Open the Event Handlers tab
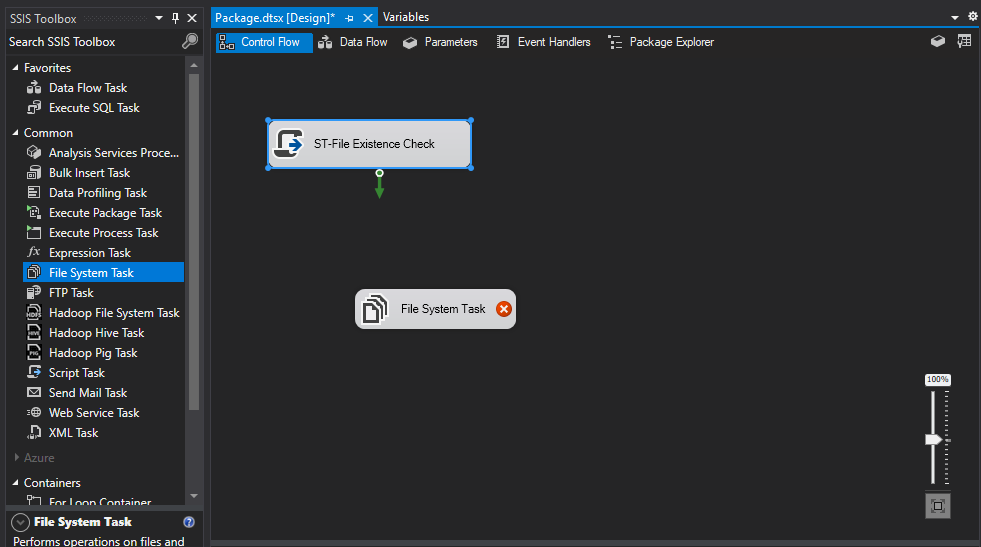 (x=544, y=42)
